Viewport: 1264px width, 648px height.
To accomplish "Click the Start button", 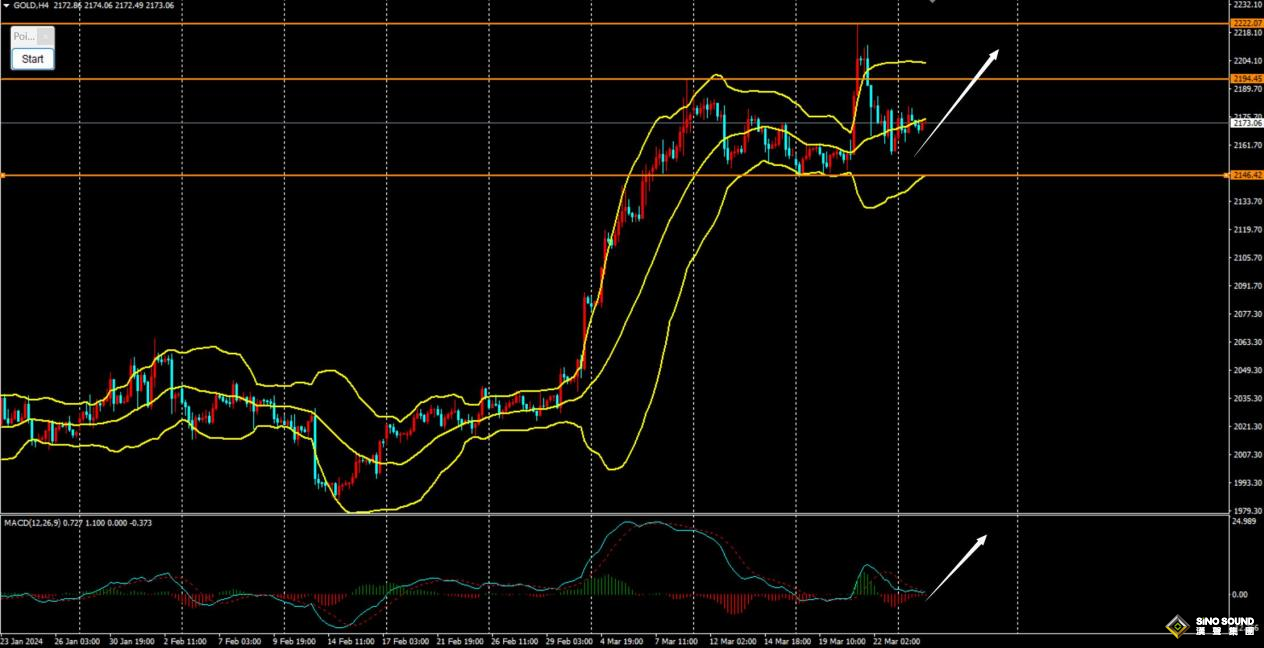I will click(x=32, y=59).
